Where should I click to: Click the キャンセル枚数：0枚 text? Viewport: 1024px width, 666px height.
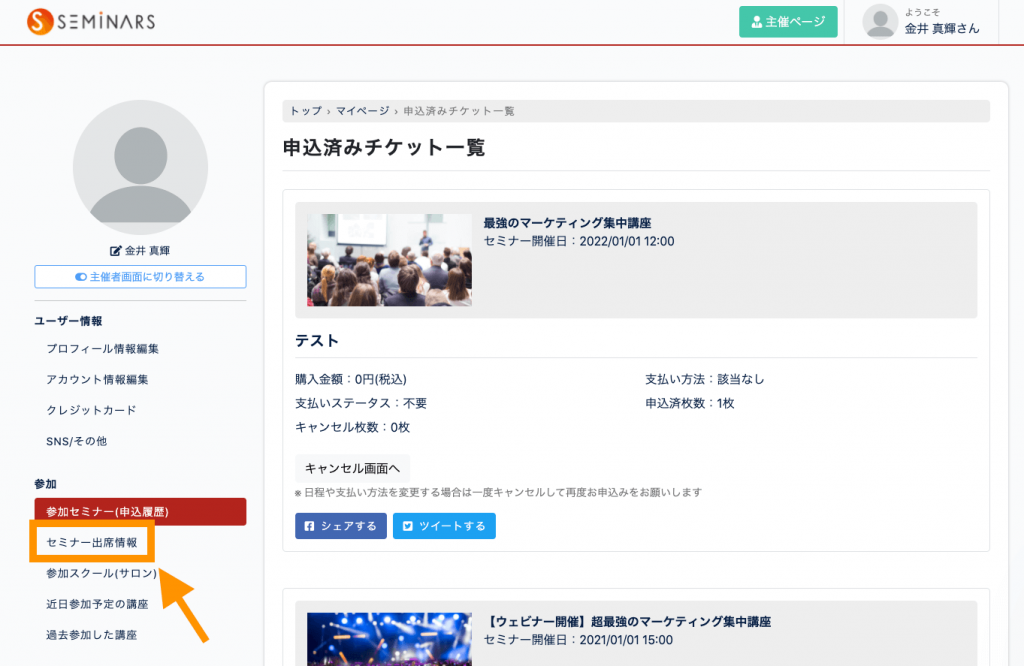[353, 428]
